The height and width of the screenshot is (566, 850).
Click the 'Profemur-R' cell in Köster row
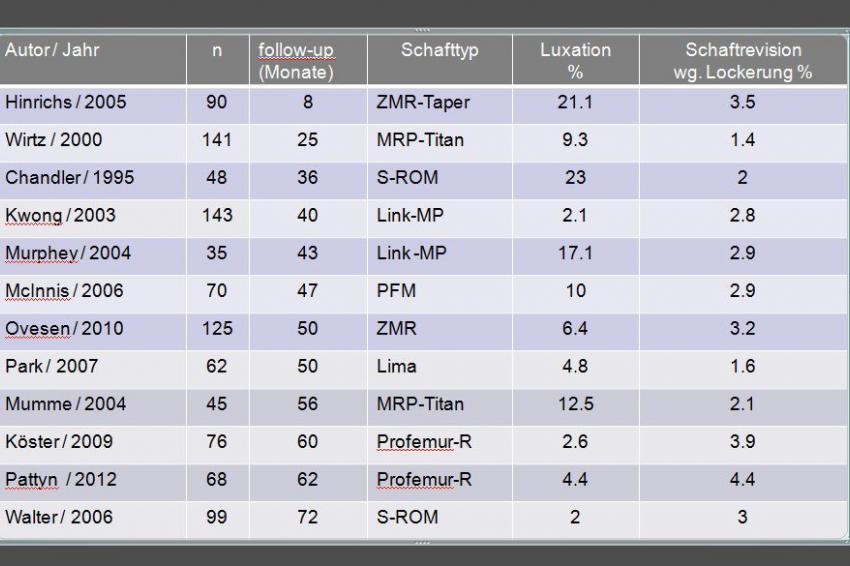440,444
